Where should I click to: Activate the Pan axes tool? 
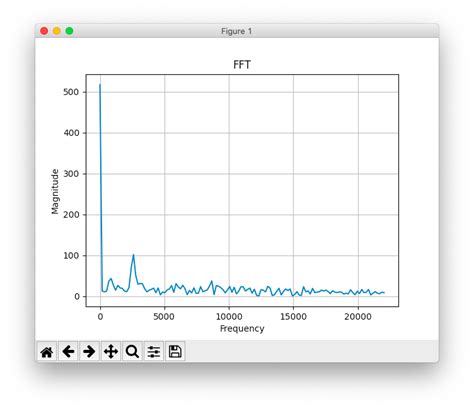pyautogui.click(x=111, y=351)
